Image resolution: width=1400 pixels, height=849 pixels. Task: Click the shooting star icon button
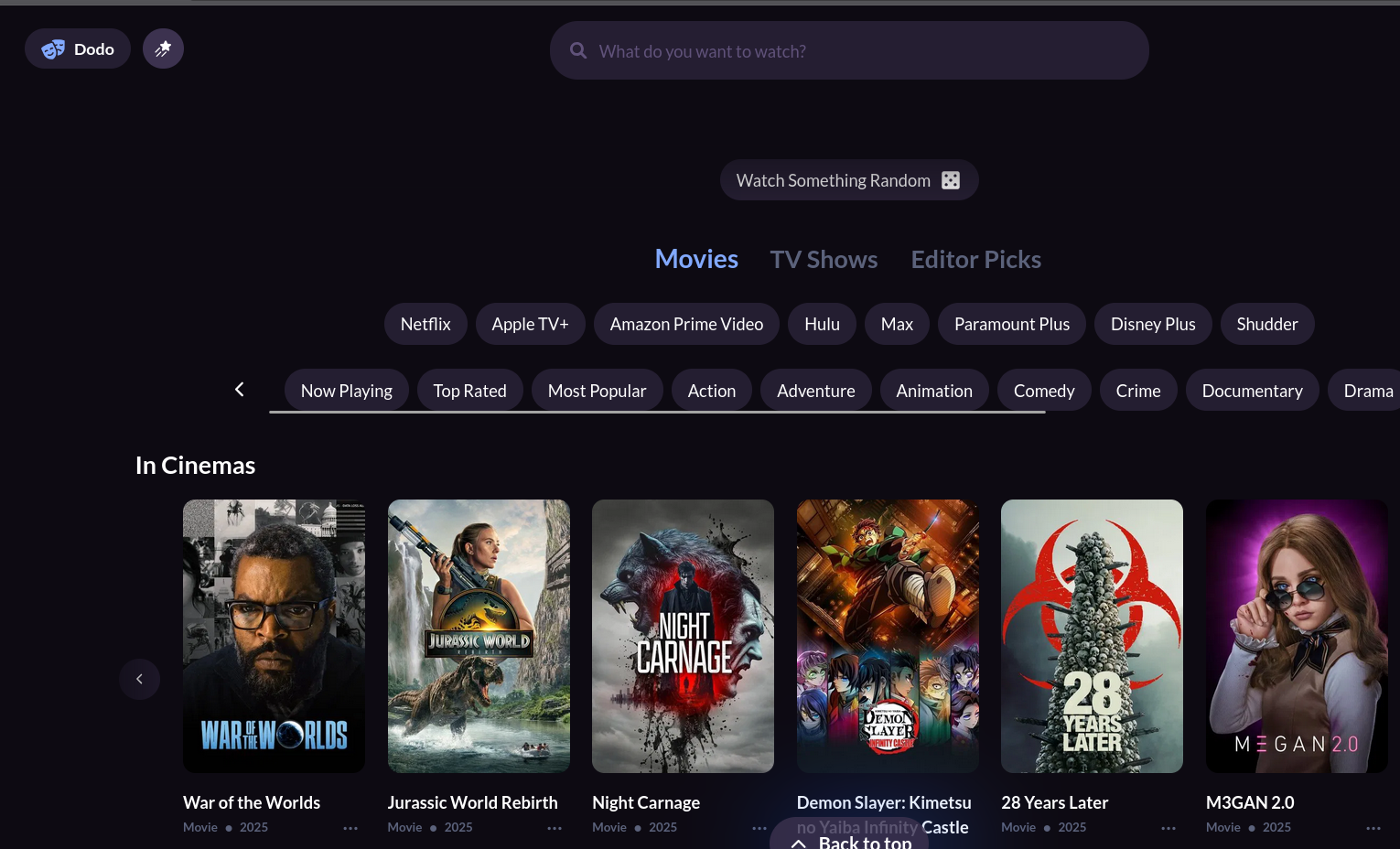(163, 48)
